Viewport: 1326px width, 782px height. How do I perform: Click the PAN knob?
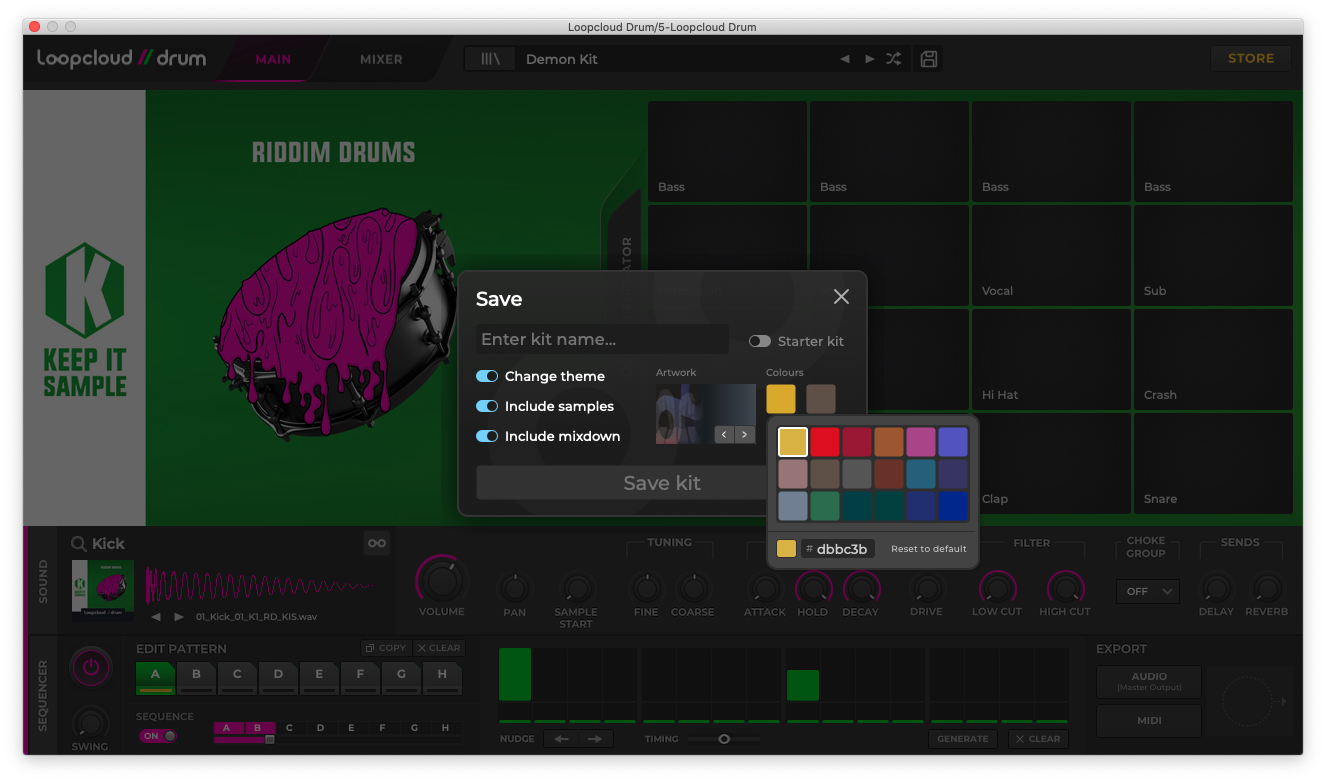515,587
